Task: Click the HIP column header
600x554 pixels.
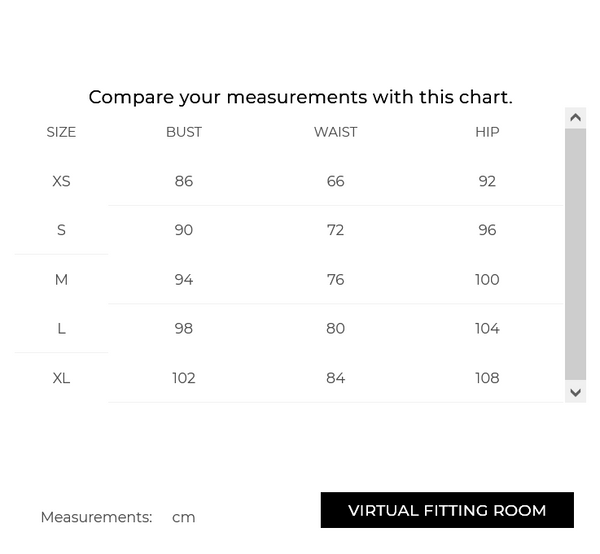Action: tap(487, 132)
